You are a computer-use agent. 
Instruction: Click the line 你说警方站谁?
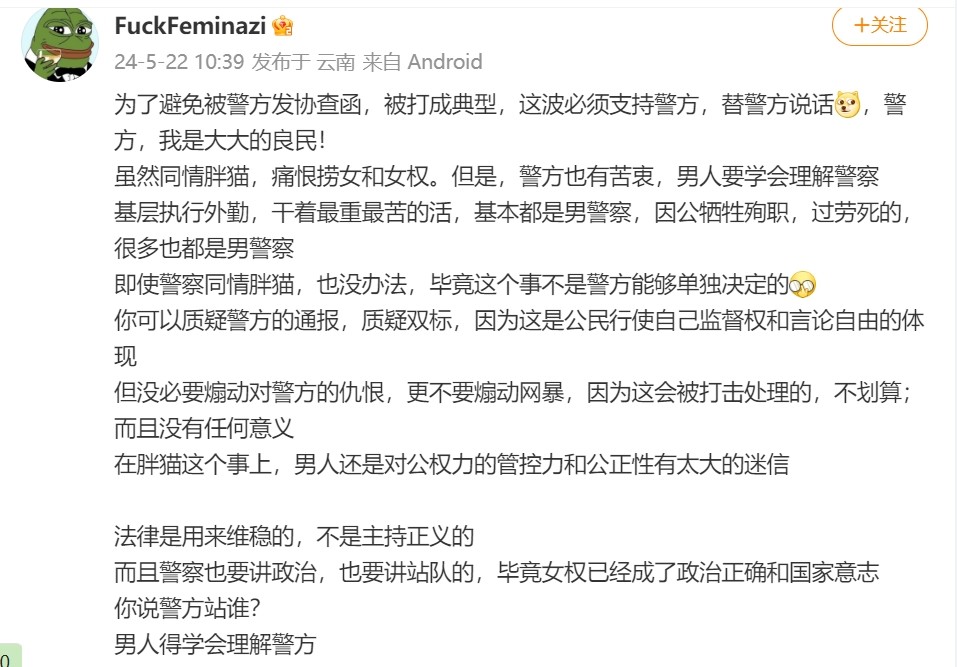188,608
